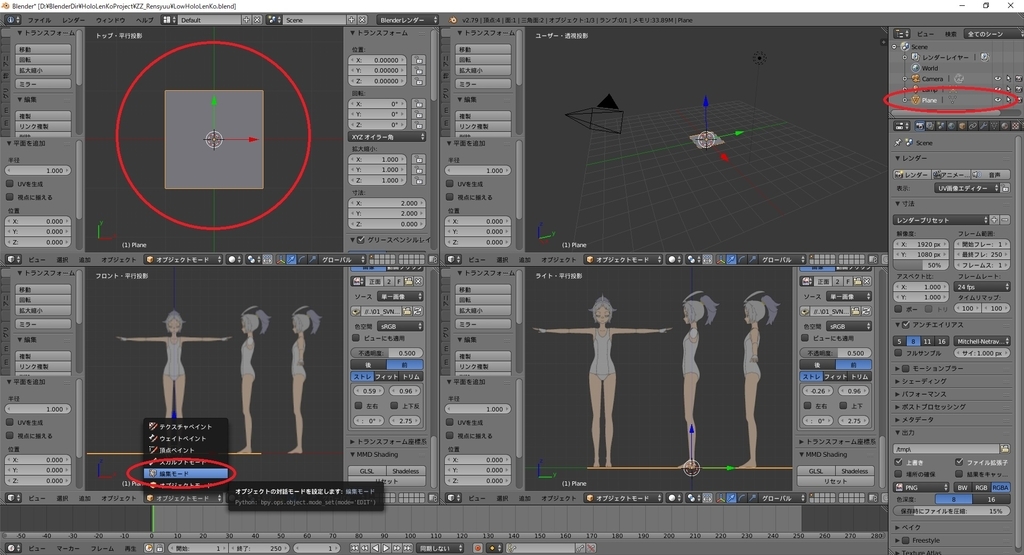
Task: Open the Render tab in the properties editor
Action: (x=920, y=125)
